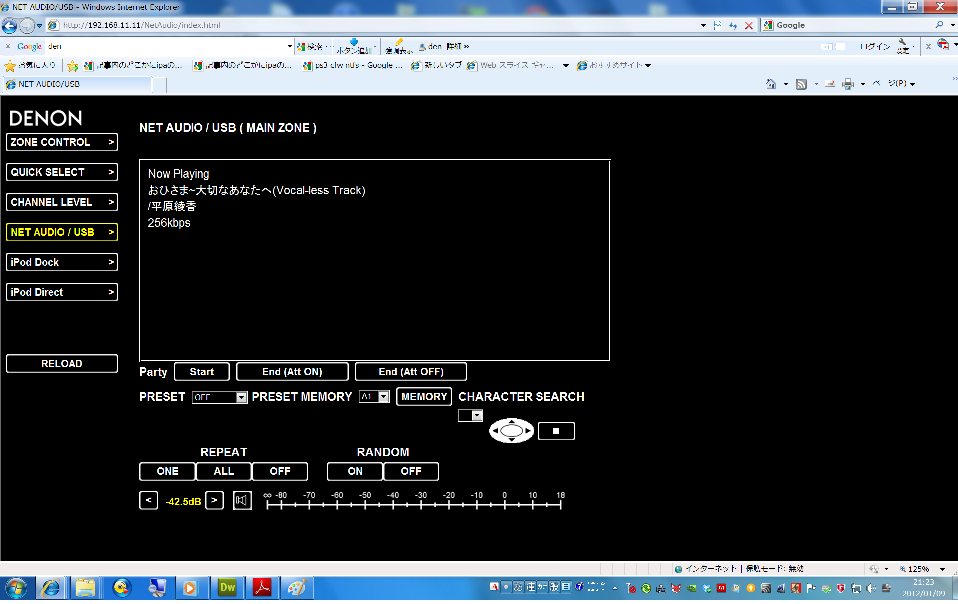Click the compatibility view icon in address bar
The width and height of the screenshot is (958, 604).
click(x=717, y=26)
